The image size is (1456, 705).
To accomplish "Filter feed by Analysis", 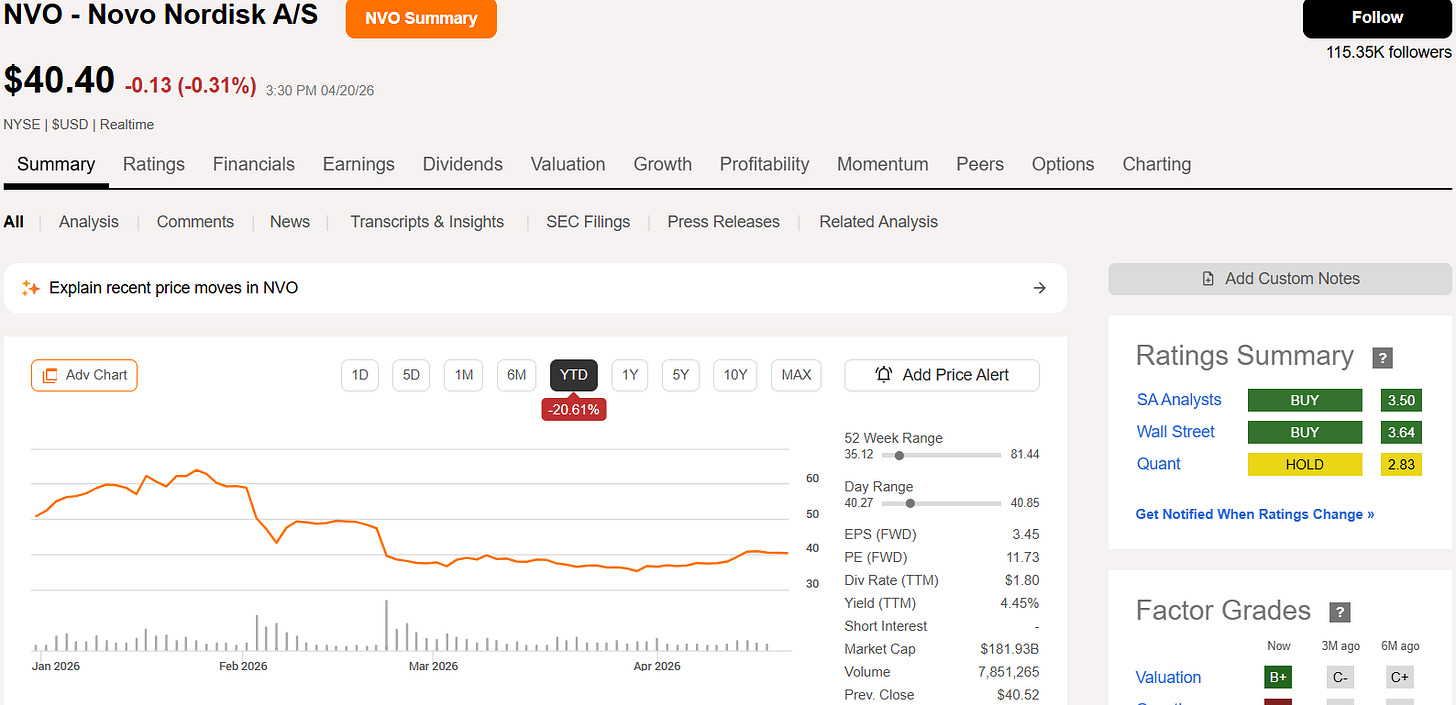I will 89,222.
